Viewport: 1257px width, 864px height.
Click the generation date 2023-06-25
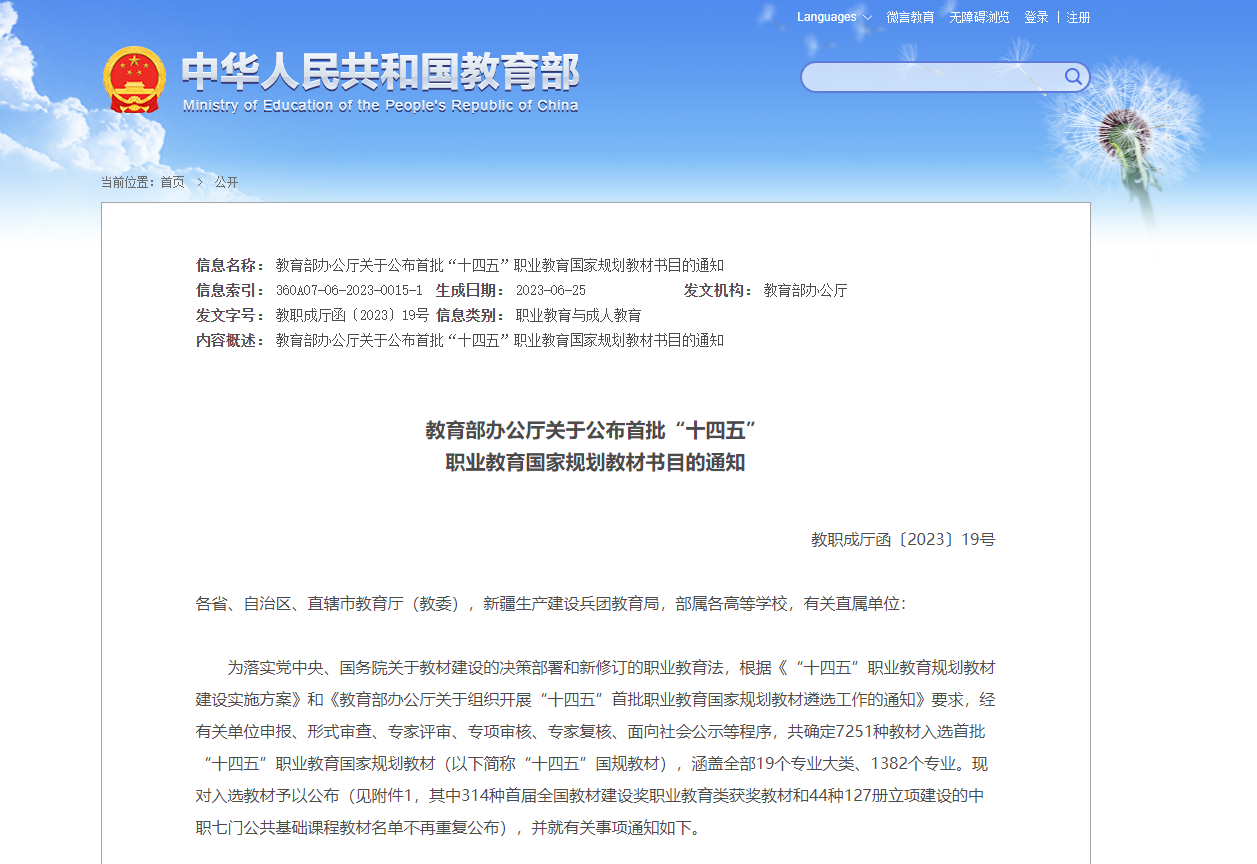point(550,290)
